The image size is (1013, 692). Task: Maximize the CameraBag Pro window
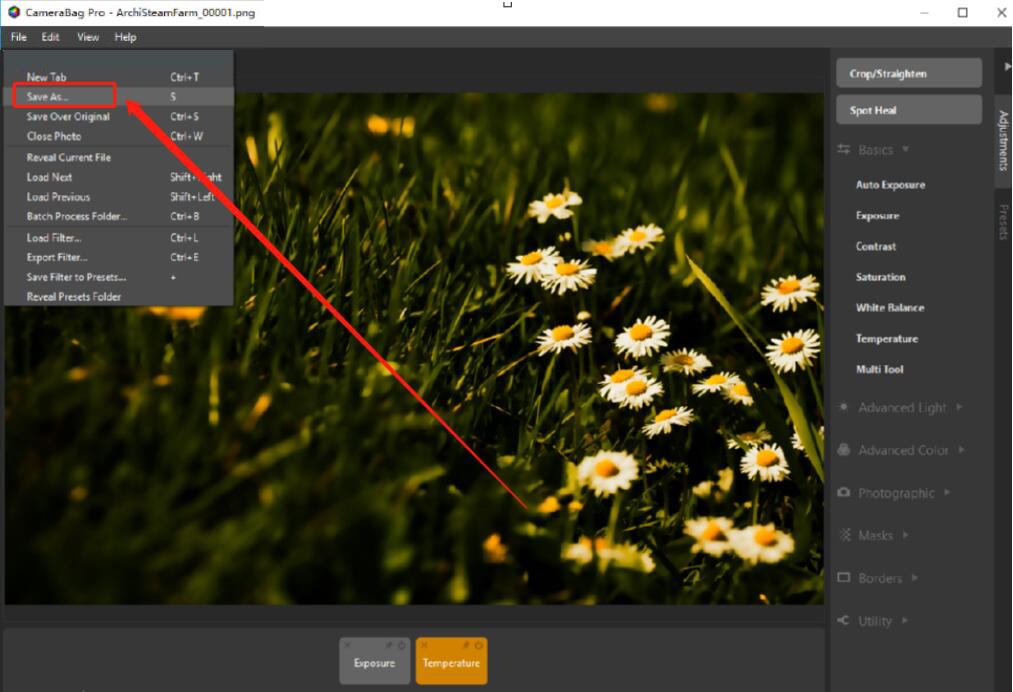963,12
